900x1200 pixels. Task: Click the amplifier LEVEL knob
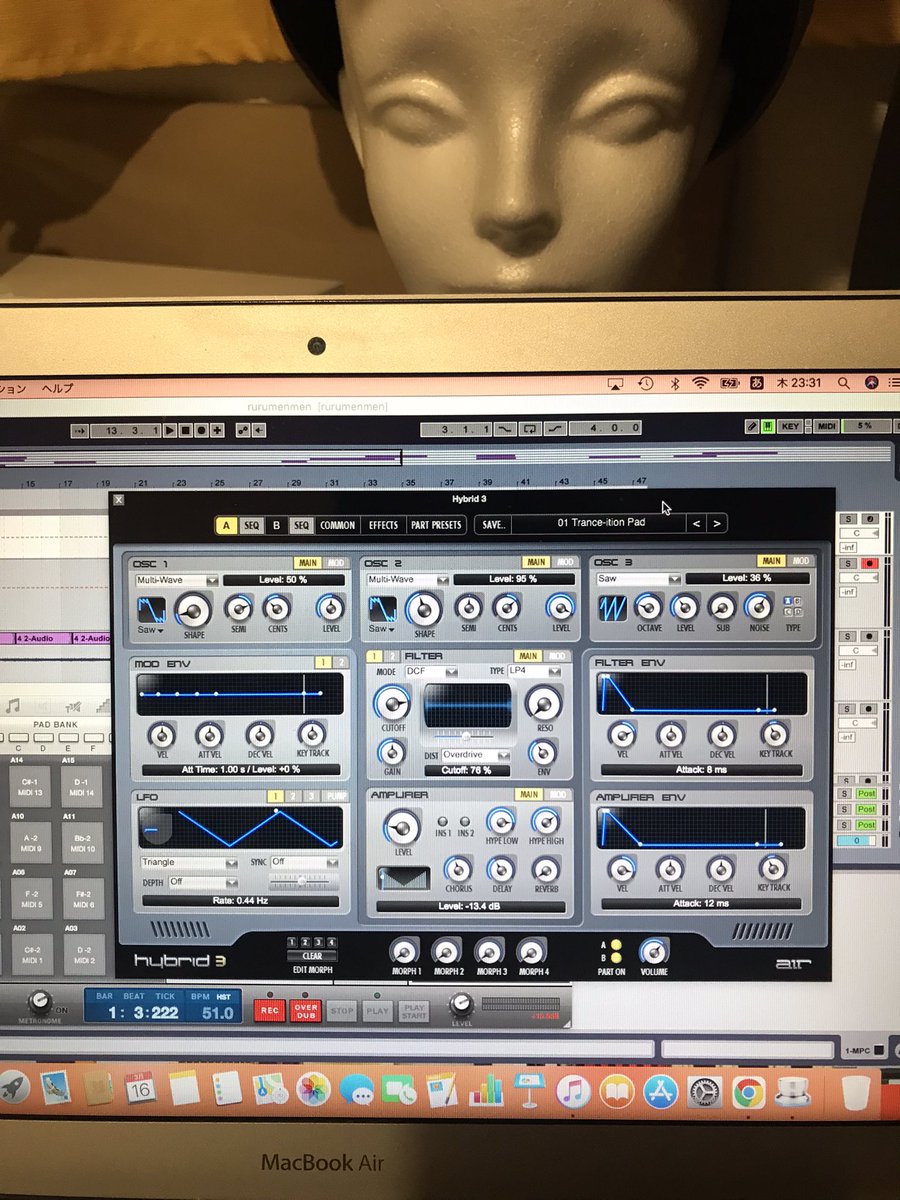403,827
